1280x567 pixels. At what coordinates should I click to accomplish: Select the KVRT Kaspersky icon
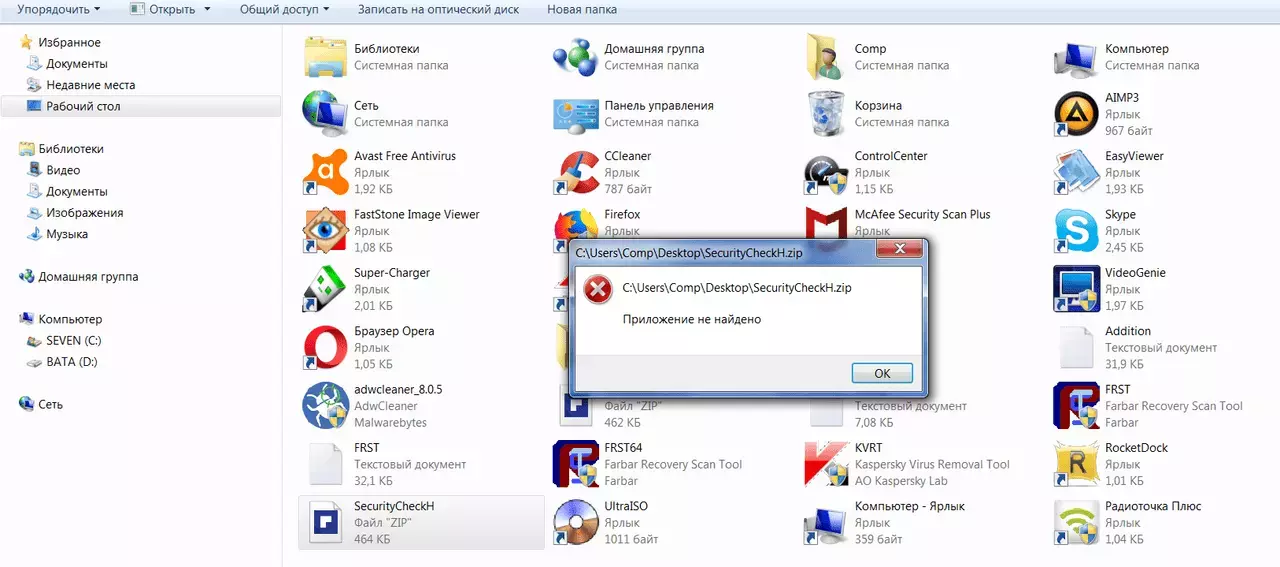[x=826, y=464]
